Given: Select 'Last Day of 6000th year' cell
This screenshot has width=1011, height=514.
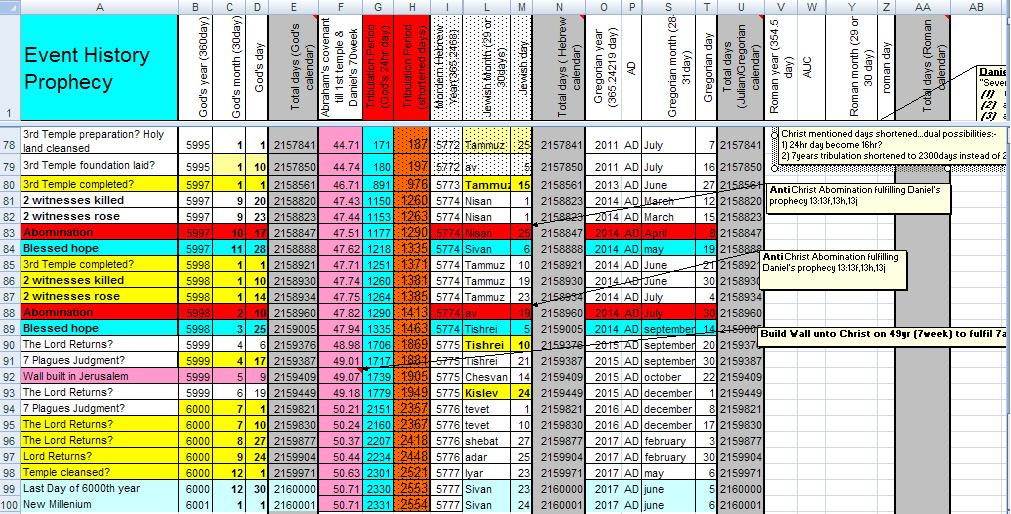Looking at the screenshot, I should click(x=99, y=488).
